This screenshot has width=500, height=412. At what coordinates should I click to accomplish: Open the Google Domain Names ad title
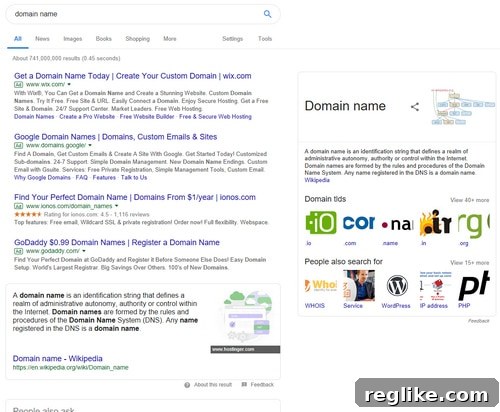click(116, 137)
